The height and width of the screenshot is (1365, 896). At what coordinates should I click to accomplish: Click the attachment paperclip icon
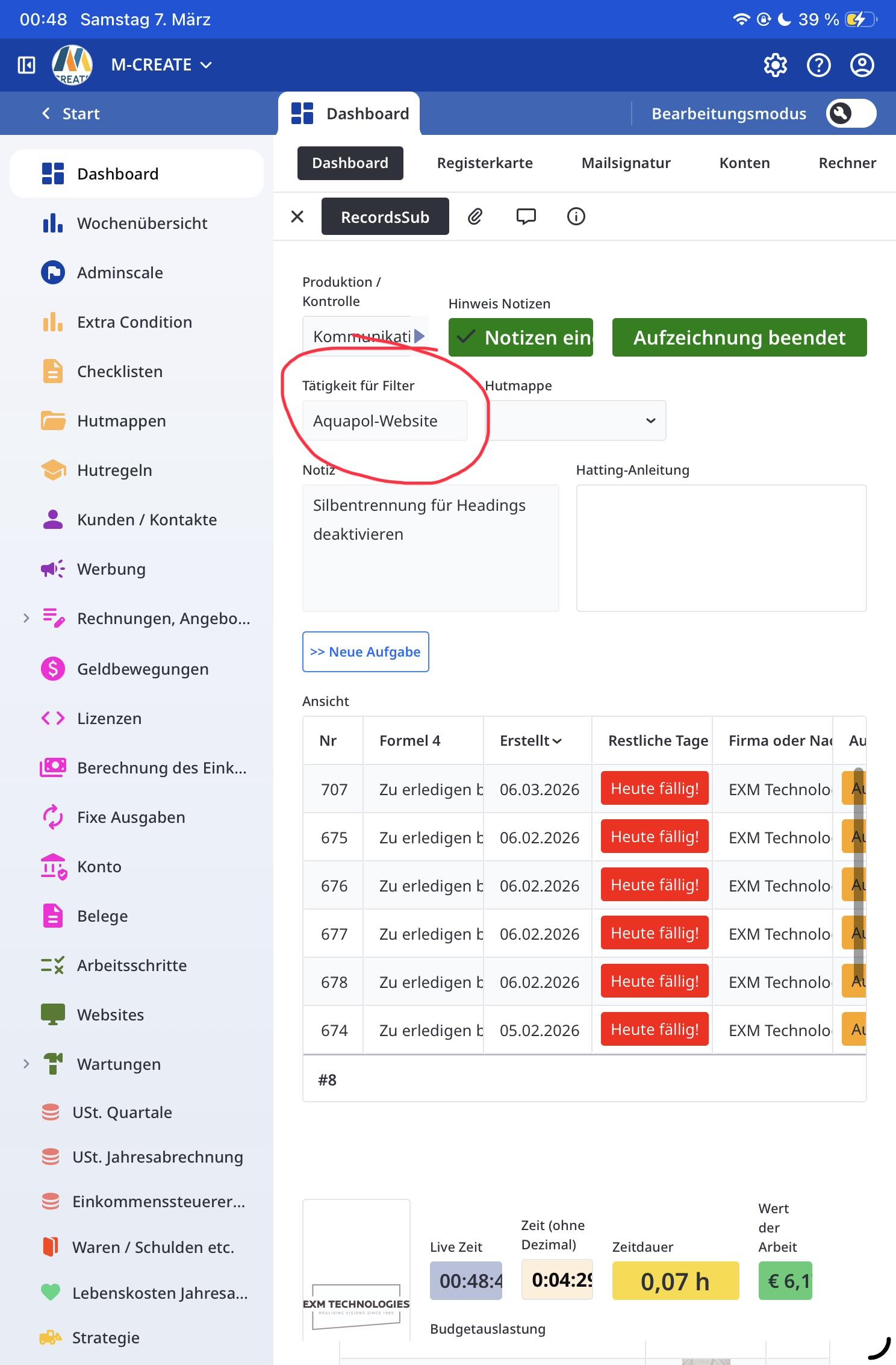pos(475,216)
